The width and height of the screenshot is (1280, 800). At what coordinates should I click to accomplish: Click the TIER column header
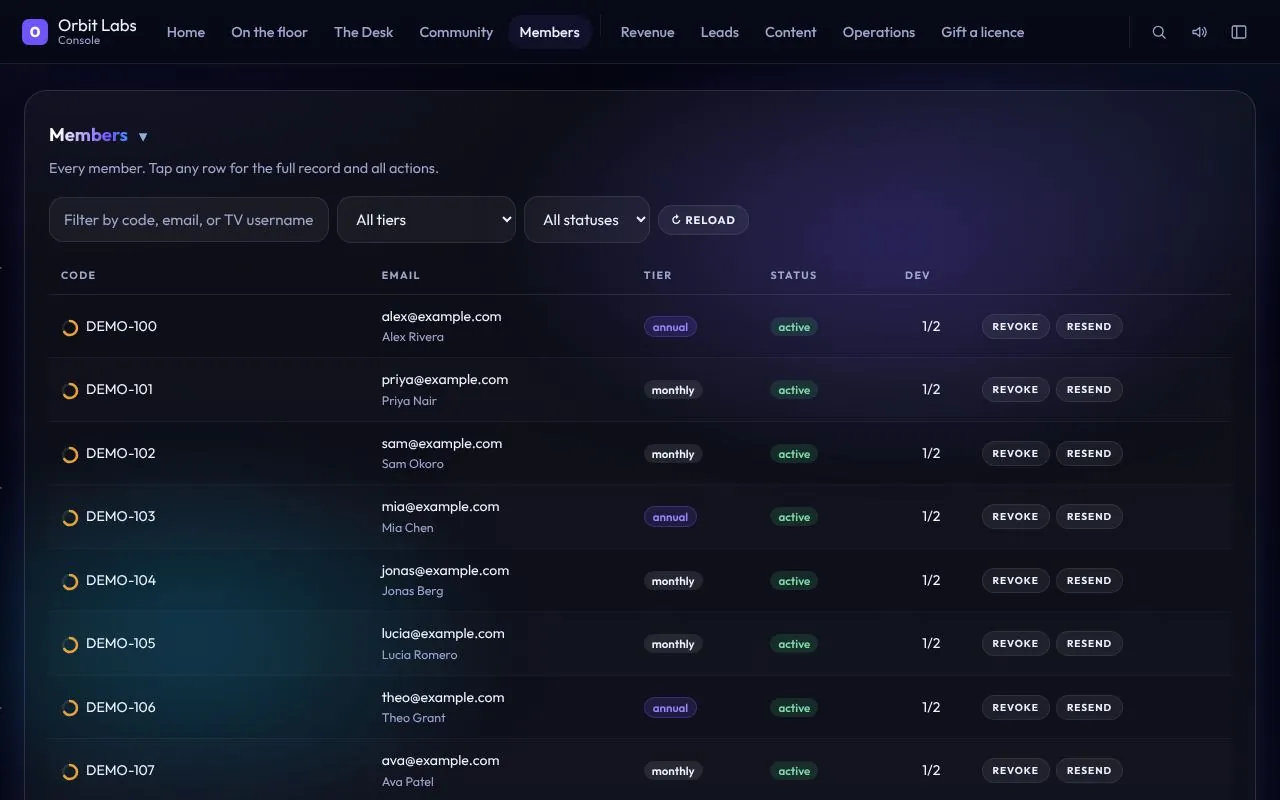pos(658,275)
